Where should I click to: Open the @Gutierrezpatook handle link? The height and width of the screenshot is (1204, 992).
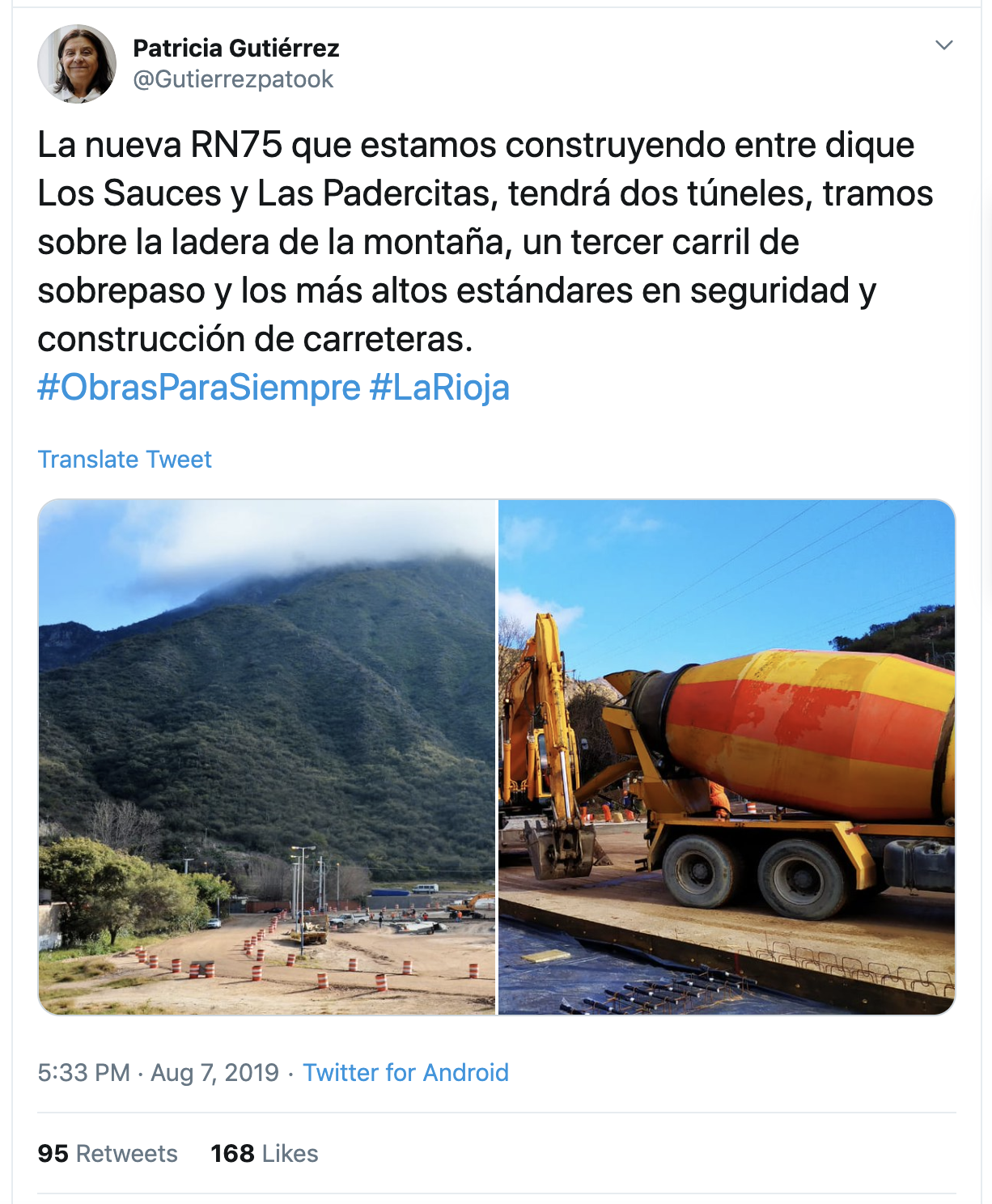coord(233,79)
